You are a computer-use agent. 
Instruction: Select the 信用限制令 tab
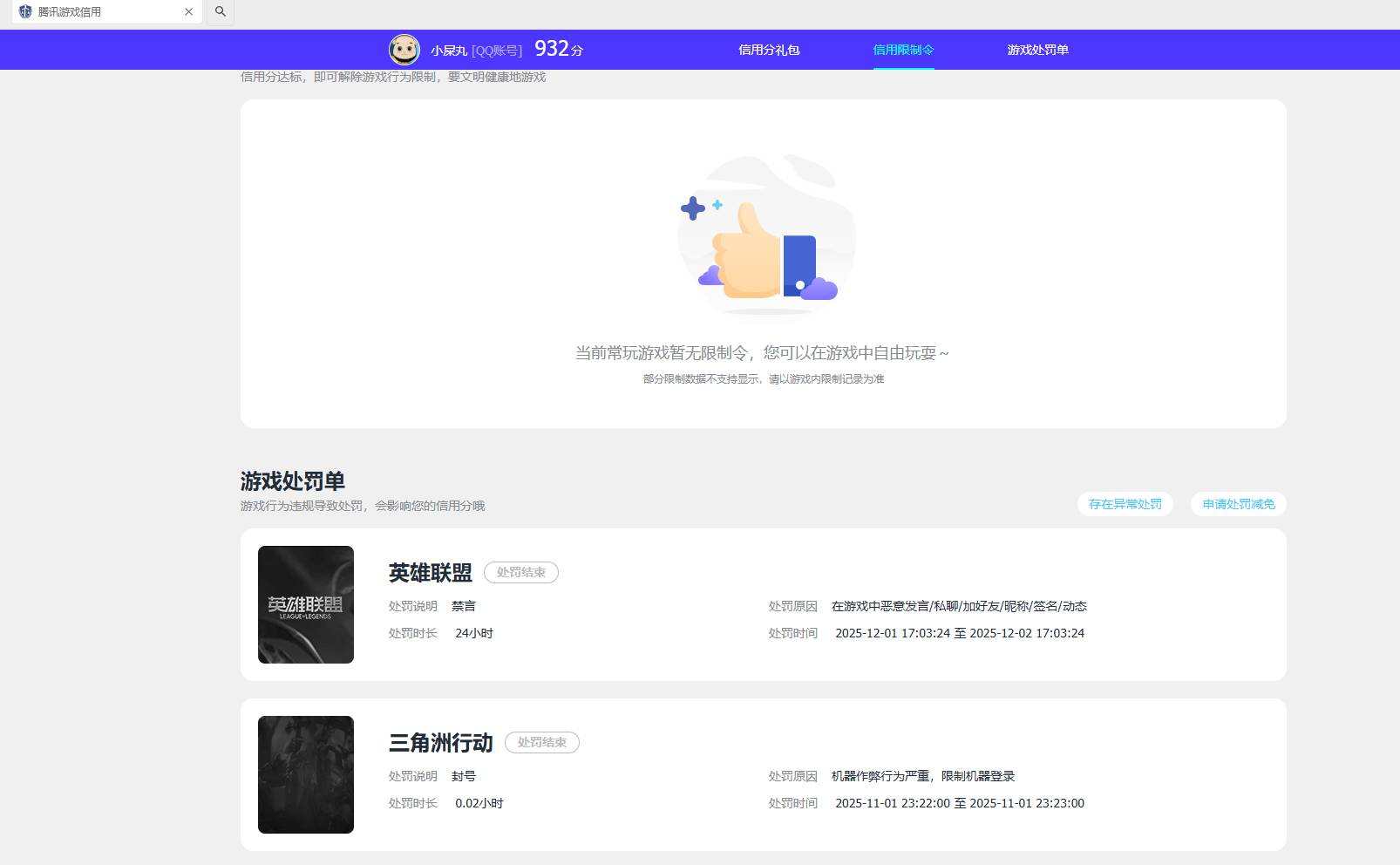coord(903,50)
